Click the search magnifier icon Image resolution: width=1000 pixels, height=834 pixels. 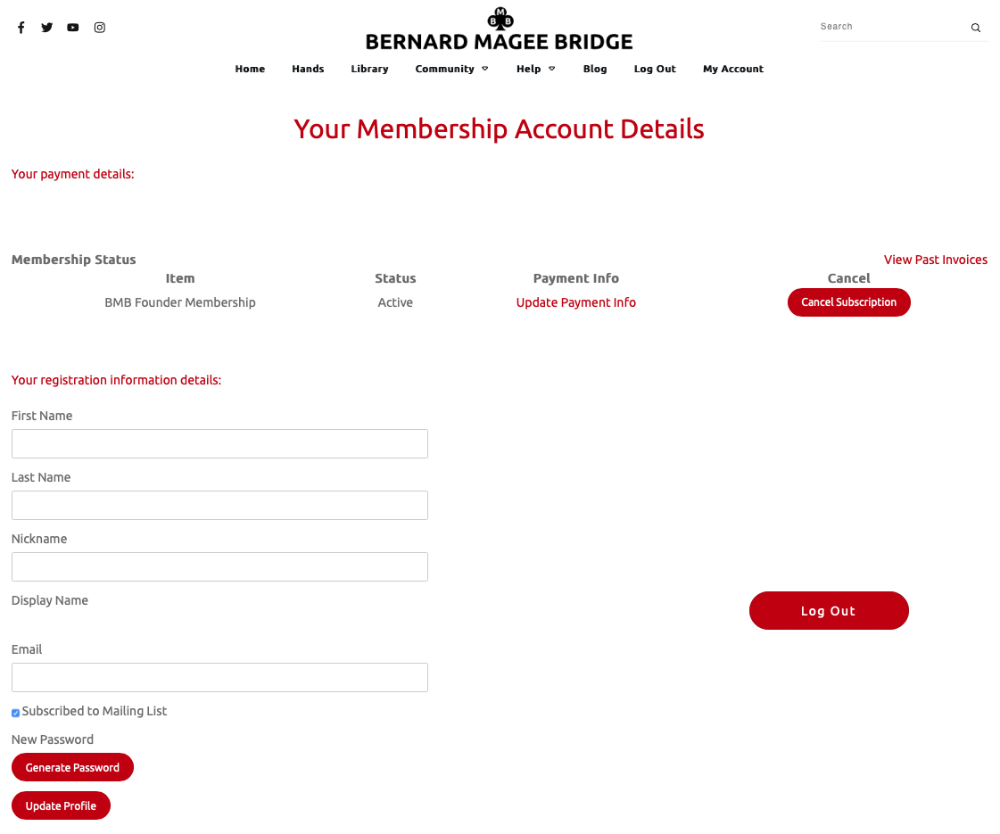(975, 28)
